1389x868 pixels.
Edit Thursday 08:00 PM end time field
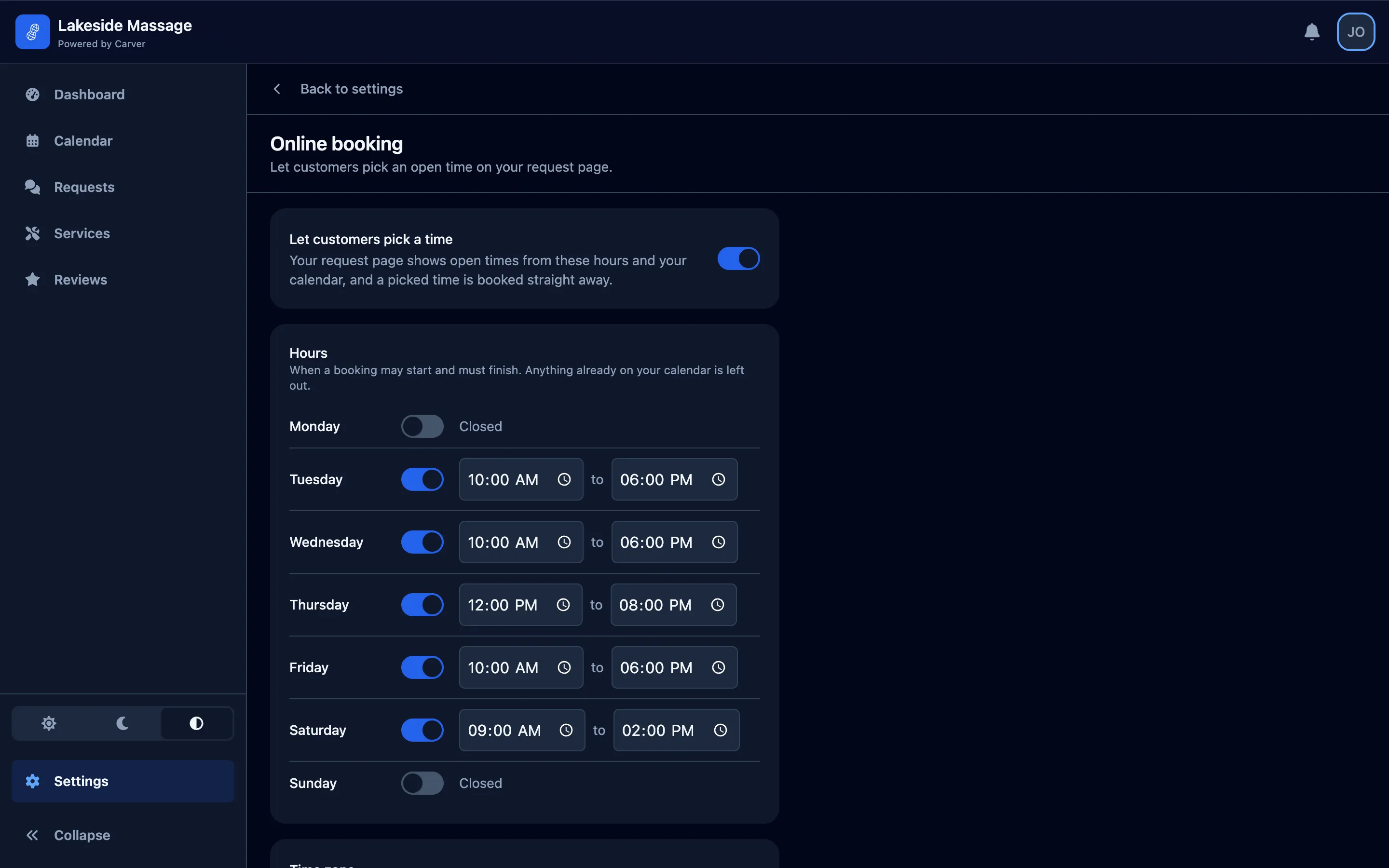click(673, 605)
